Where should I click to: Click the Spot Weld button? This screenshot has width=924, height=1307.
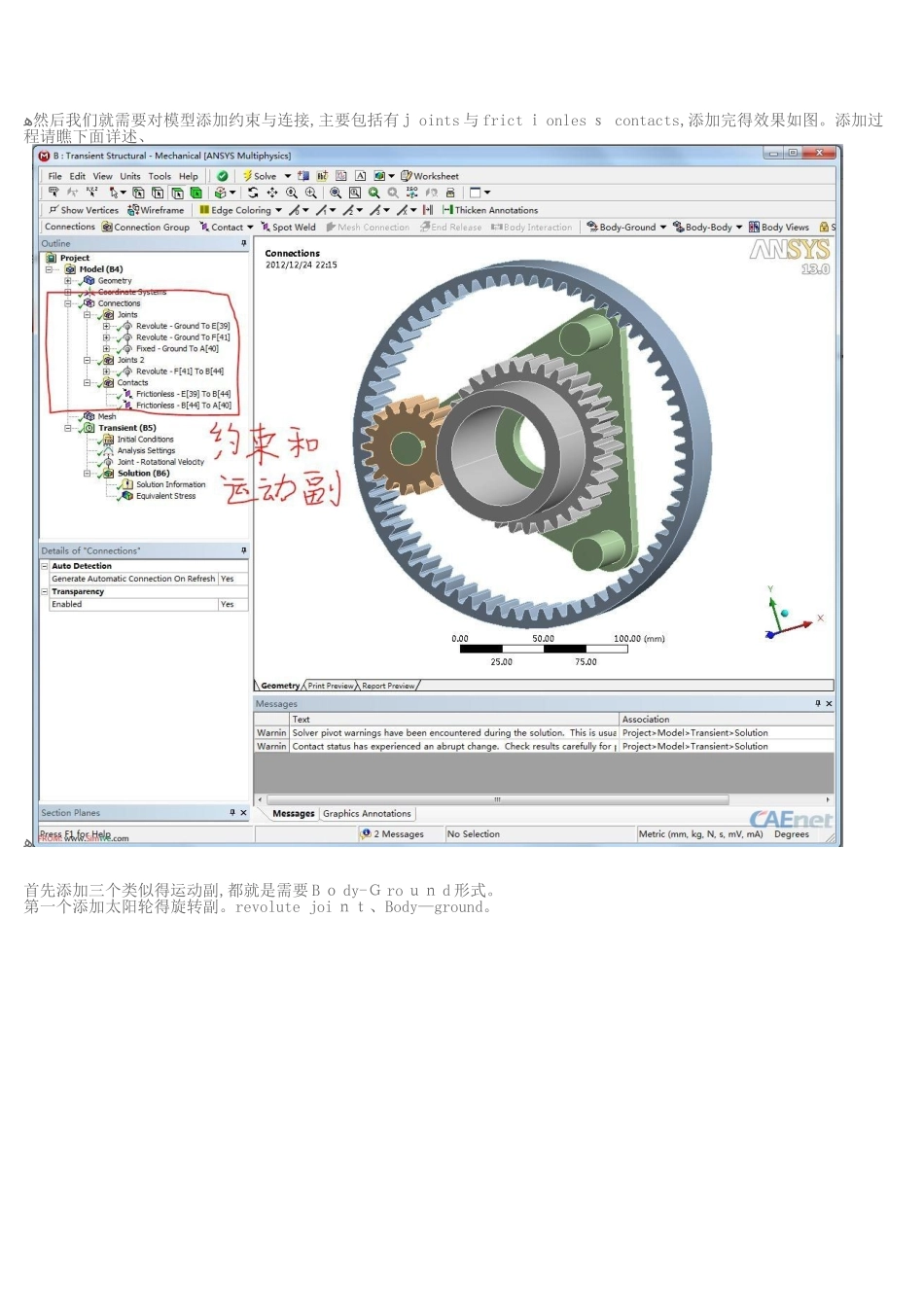(288, 227)
